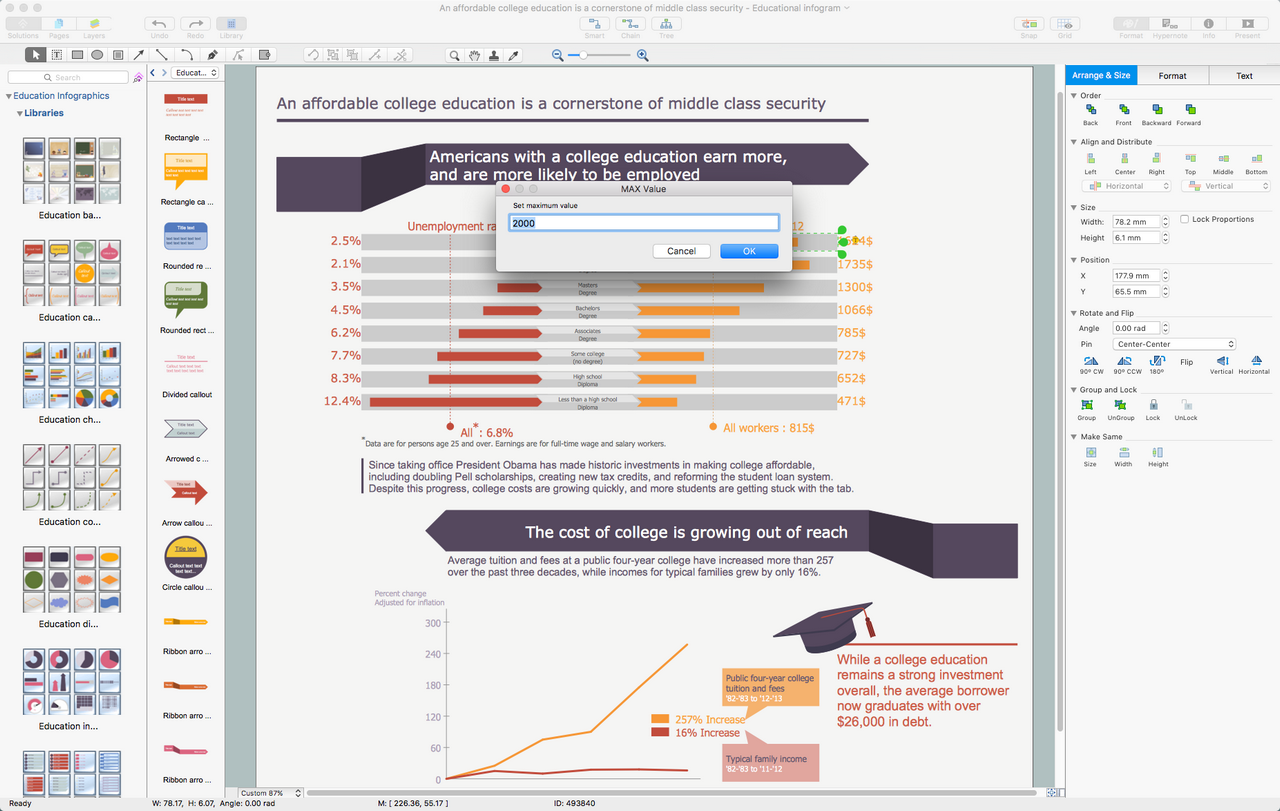Make Same Width icon
This screenshot has height=811, width=1280.
[x=1124, y=452]
